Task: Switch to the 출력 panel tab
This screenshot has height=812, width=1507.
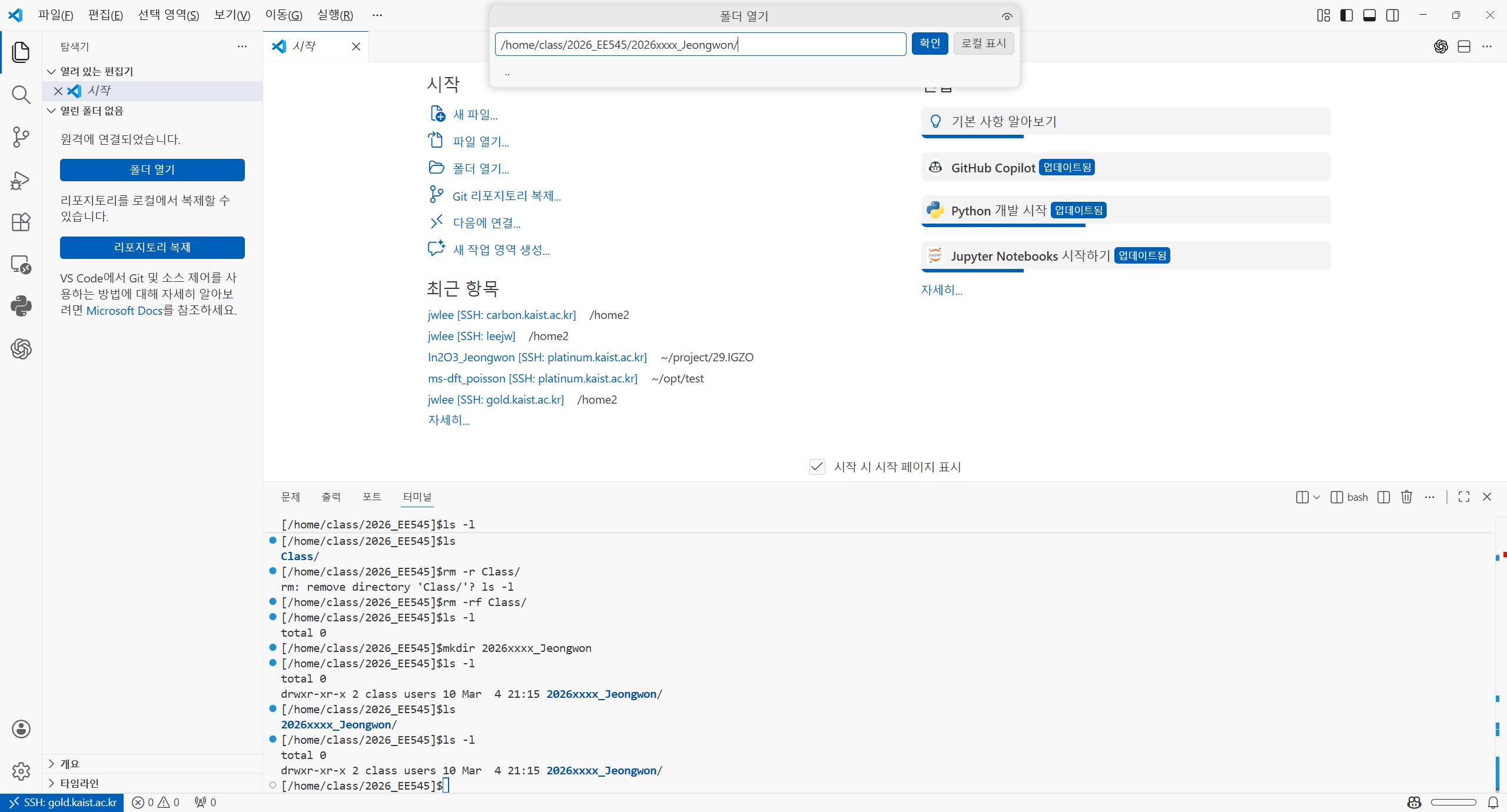Action: click(331, 497)
